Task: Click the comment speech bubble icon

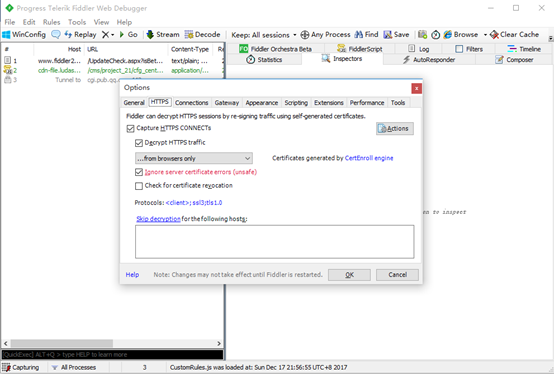Action: [x=56, y=35]
